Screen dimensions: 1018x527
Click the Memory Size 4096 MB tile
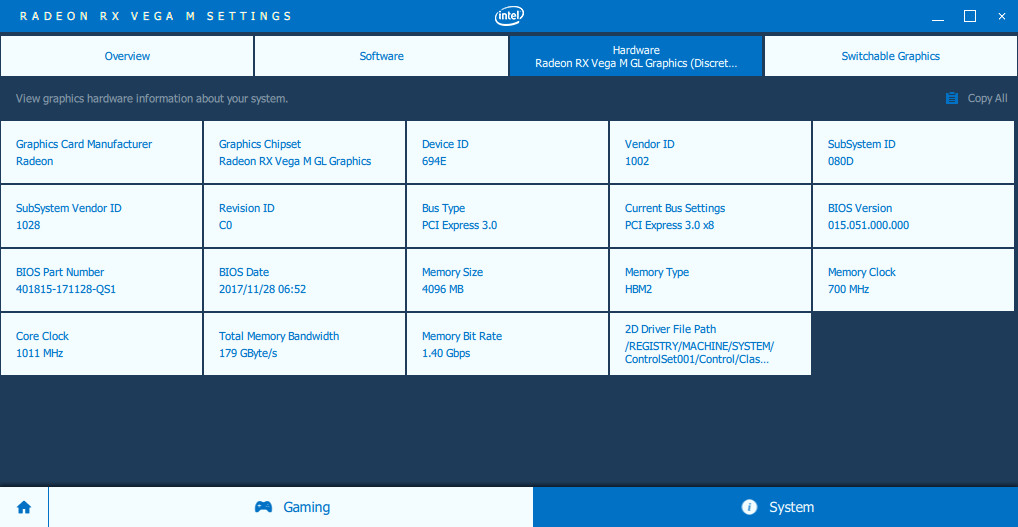508,280
